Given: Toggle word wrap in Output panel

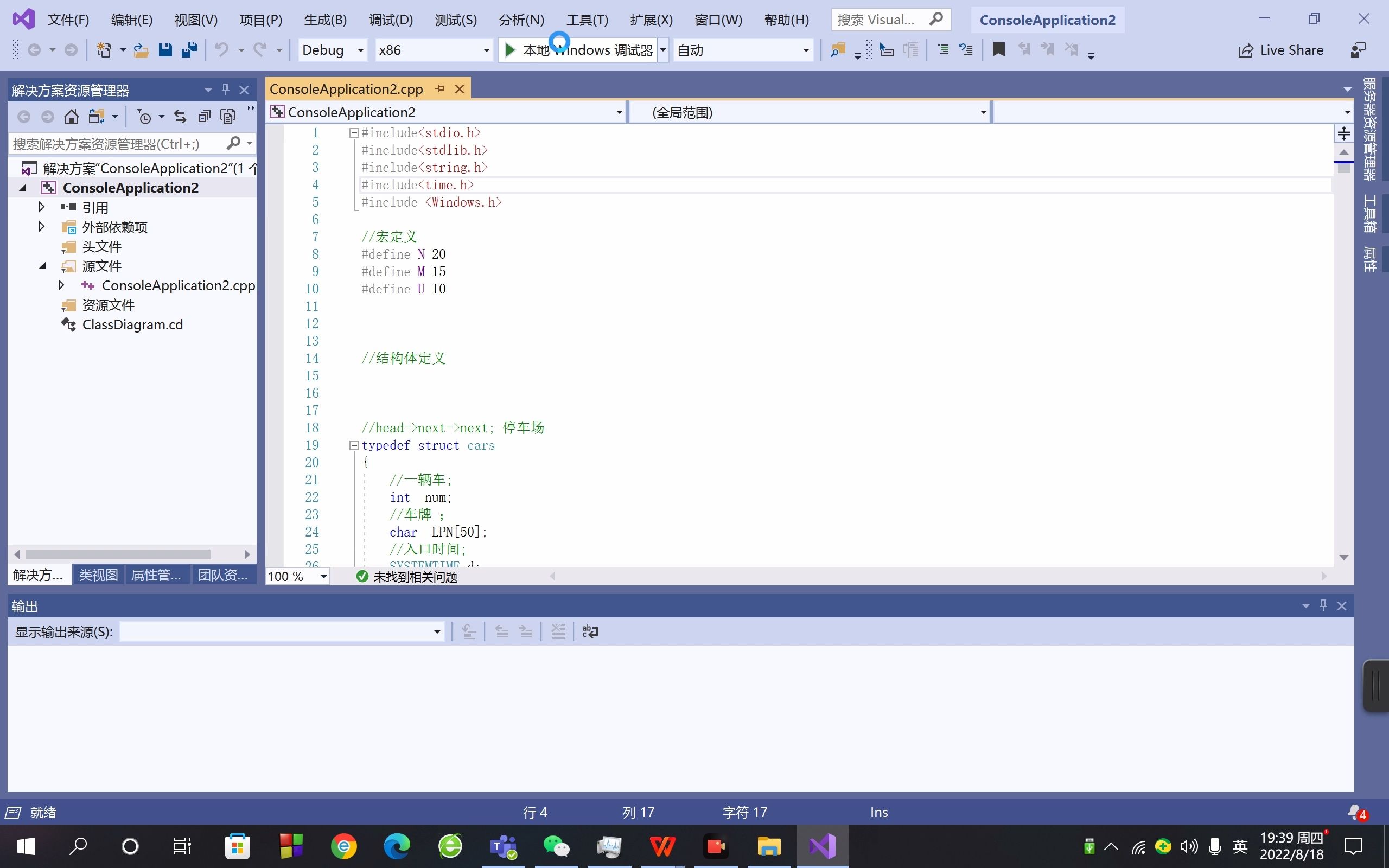Looking at the screenshot, I should point(589,631).
